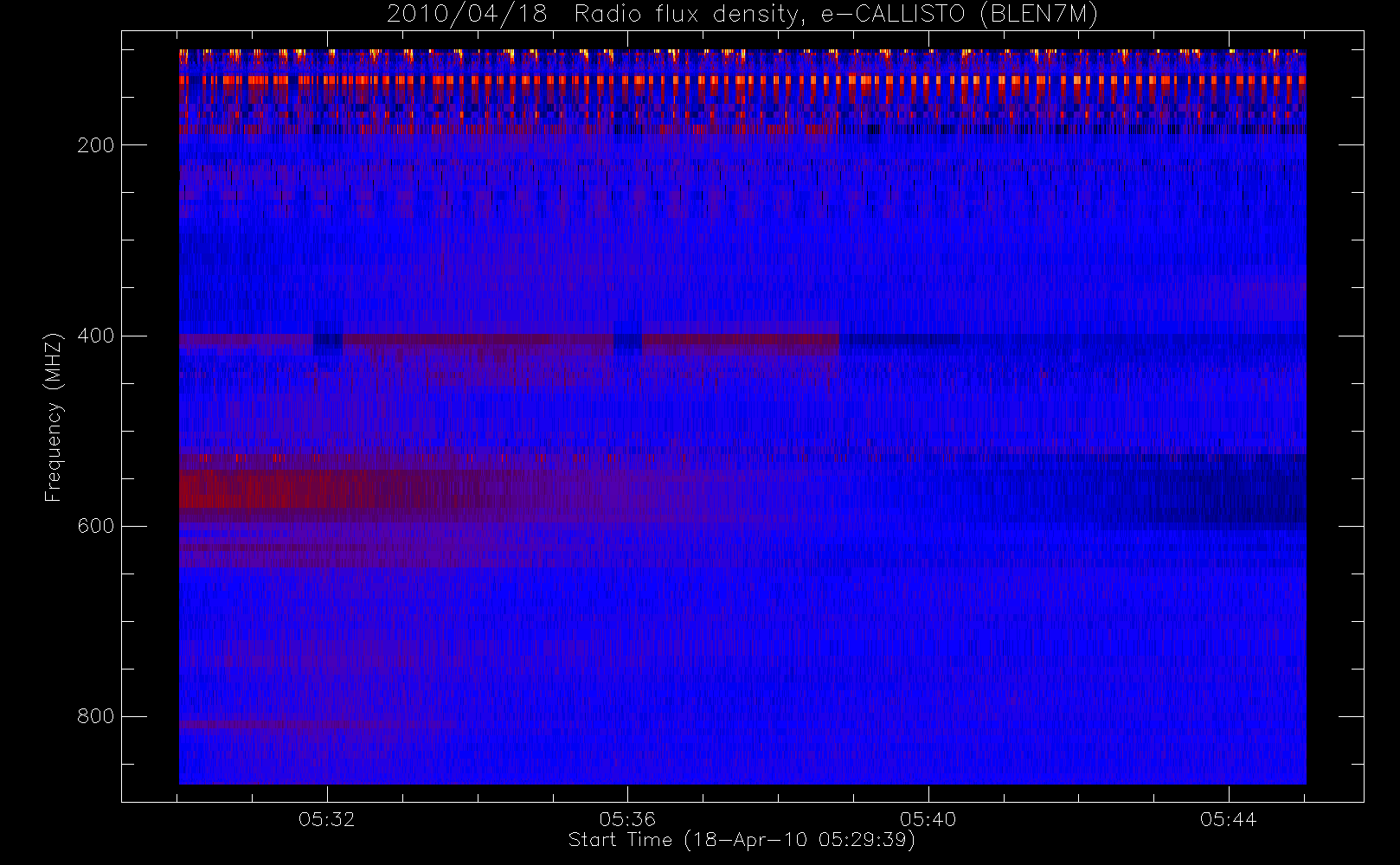This screenshot has width=1400, height=865.
Task: Click the 800 frequency tick label
Action: coord(95,716)
